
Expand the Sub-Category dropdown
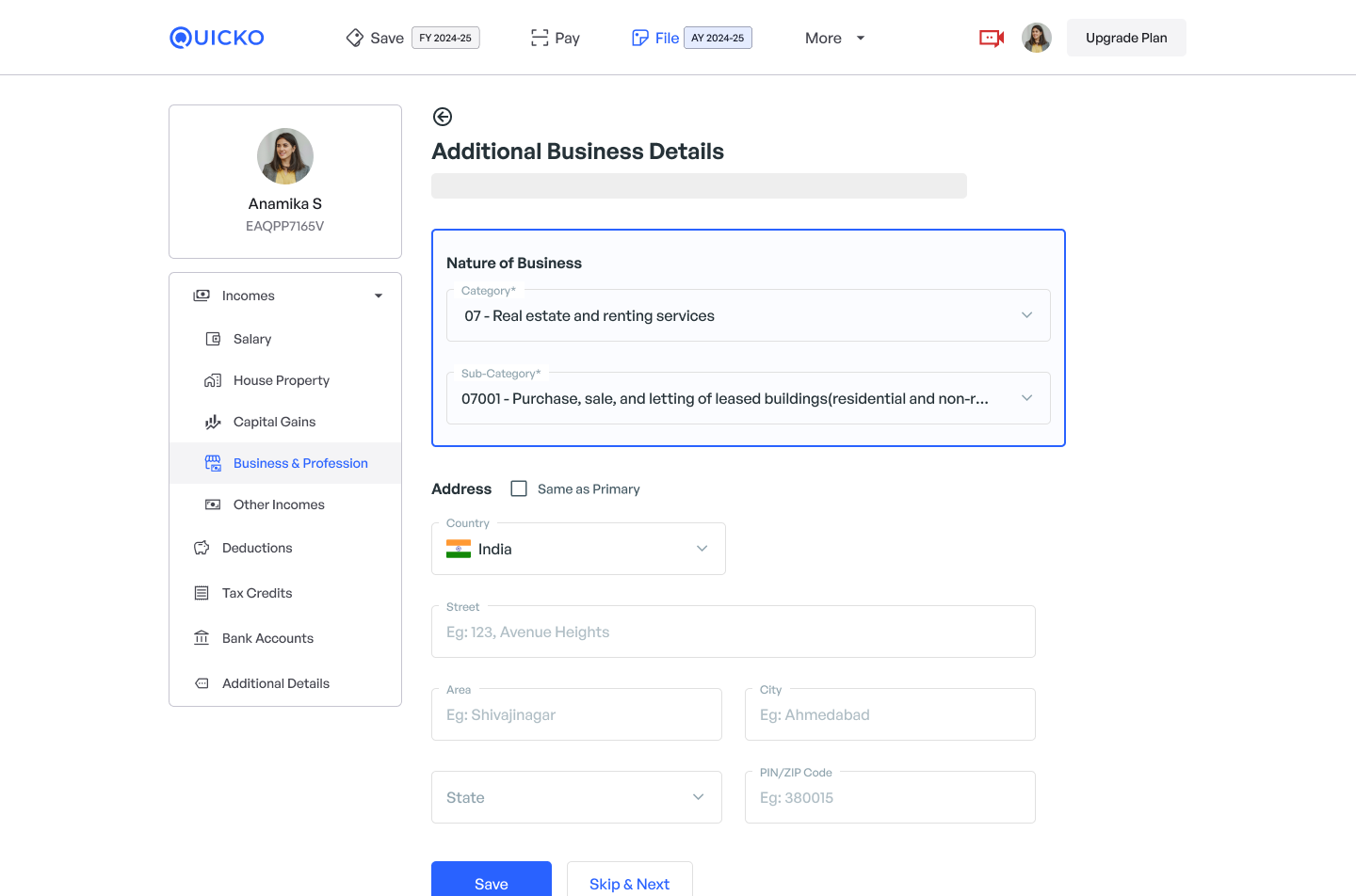point(748,399)
